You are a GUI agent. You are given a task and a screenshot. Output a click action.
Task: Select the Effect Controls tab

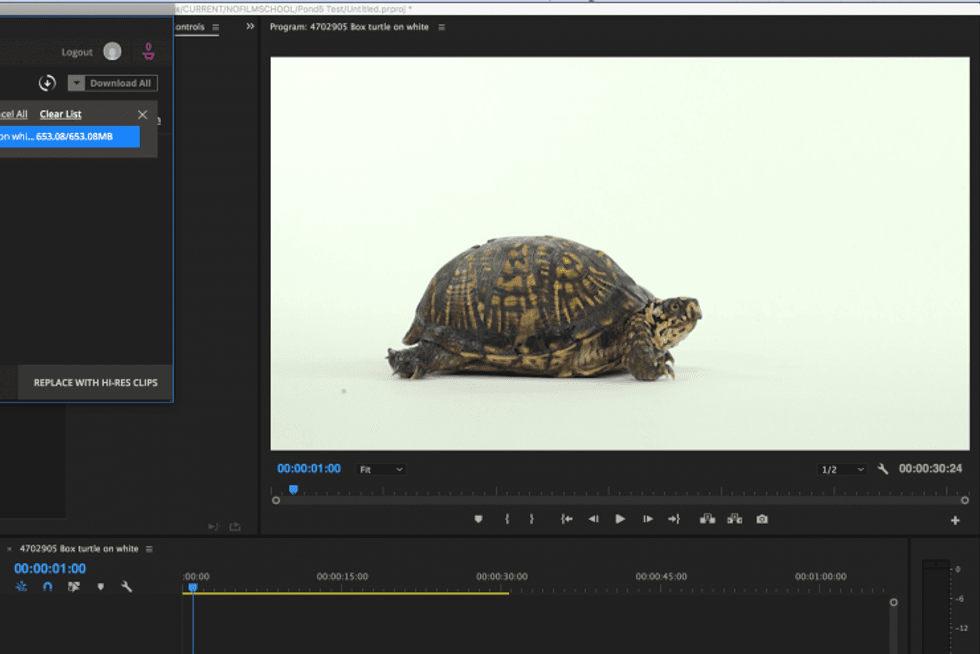click(189, 27)
